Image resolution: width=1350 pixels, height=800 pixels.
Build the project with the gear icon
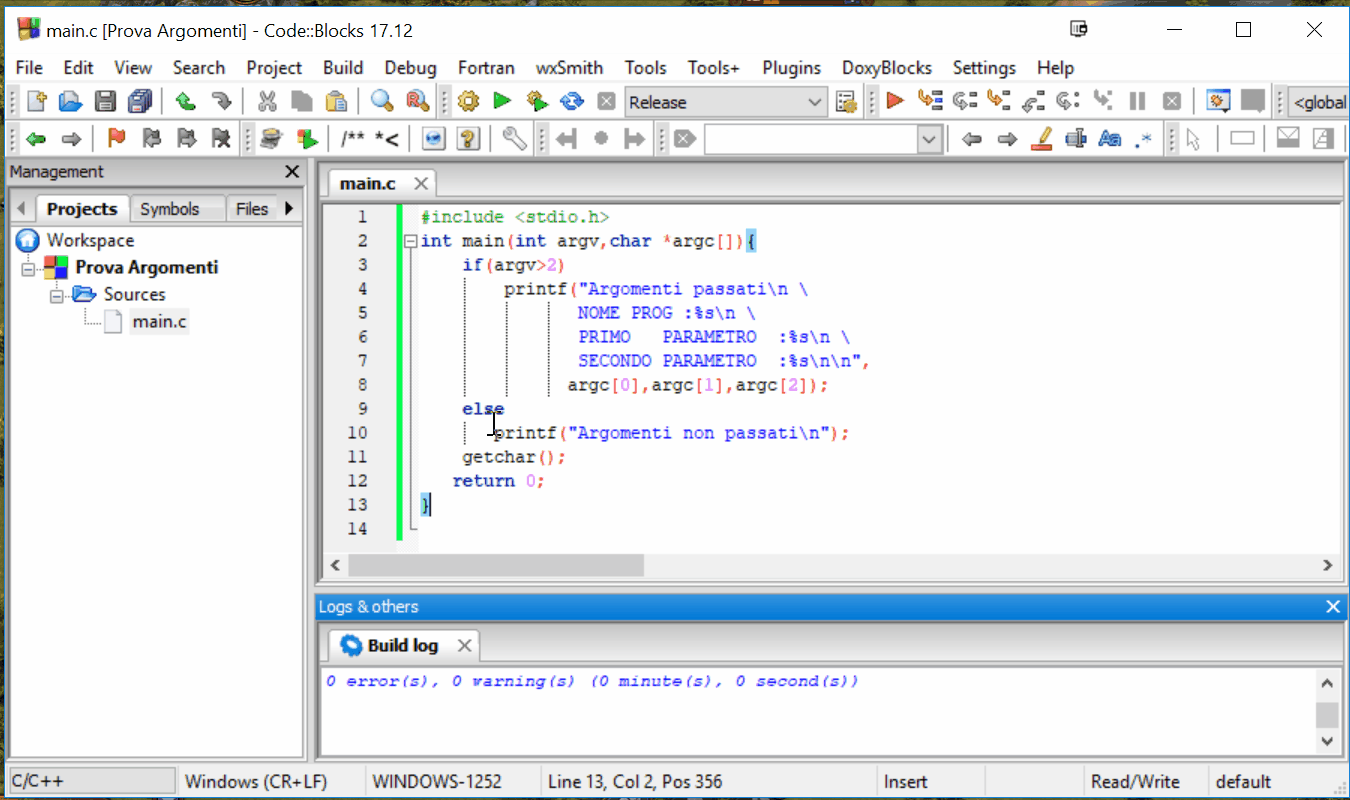[x=469, y=101]
